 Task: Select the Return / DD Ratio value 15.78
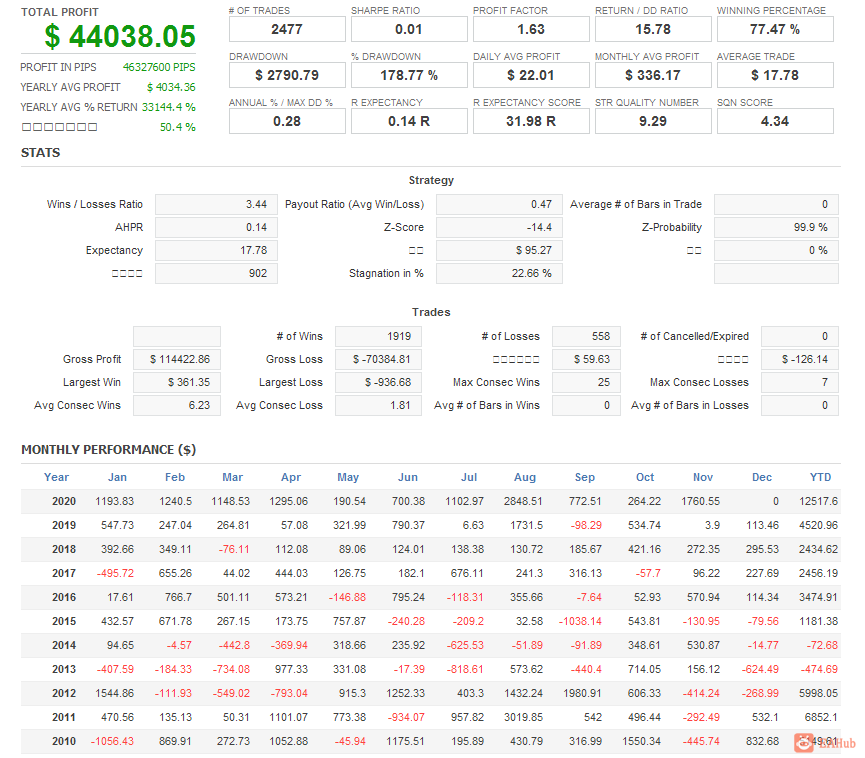coord(653,29)
